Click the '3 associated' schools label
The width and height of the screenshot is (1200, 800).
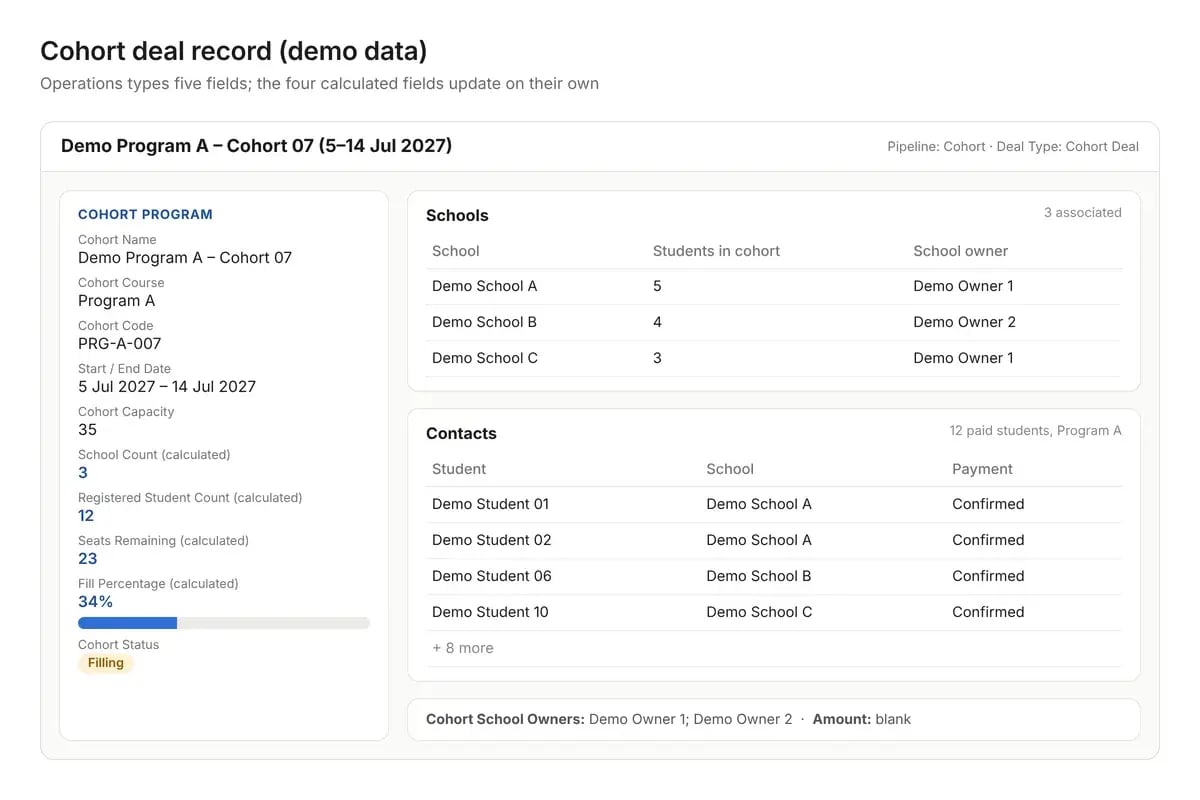point(1082,212)
